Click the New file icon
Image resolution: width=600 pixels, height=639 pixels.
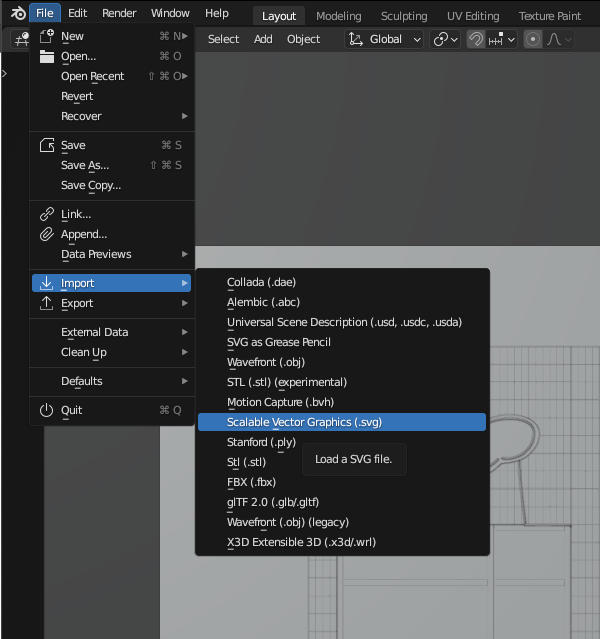coord(47,36)
